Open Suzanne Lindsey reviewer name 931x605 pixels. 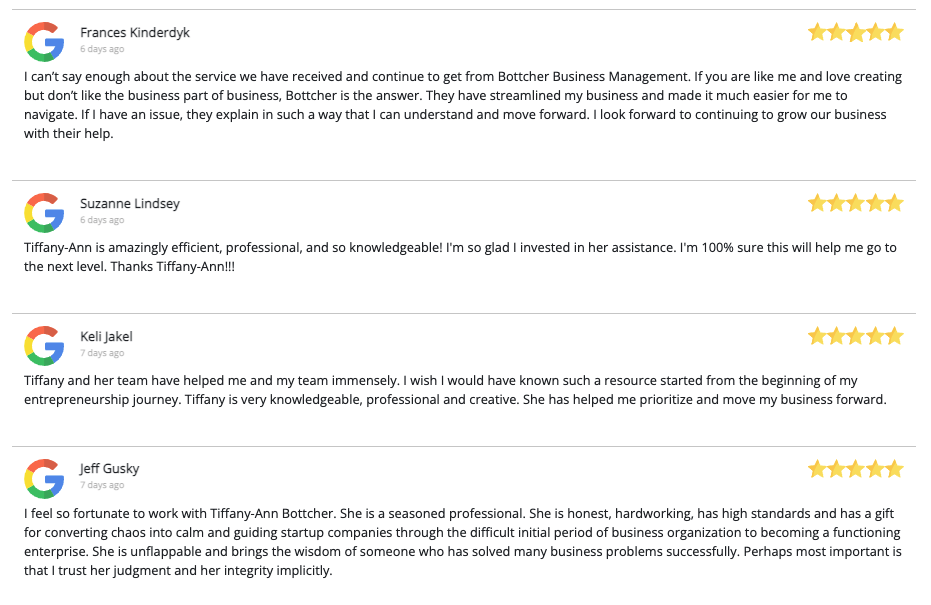130,204
